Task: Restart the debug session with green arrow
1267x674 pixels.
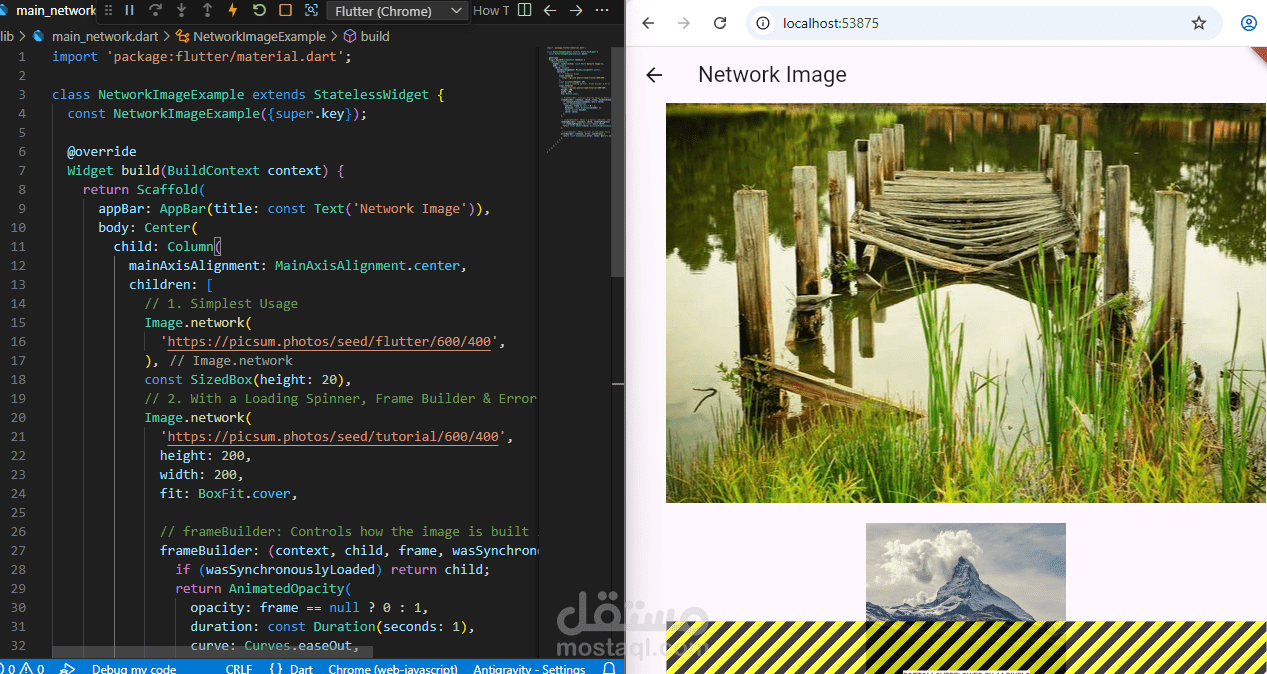Action: pos(259,11)
